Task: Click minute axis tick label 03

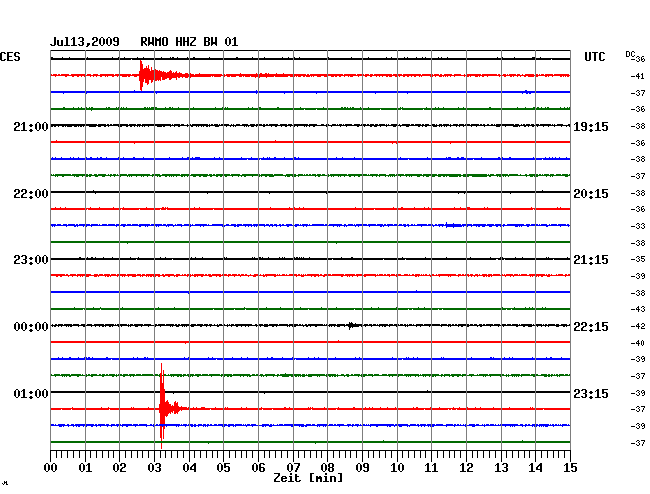Action: point(154,468)
